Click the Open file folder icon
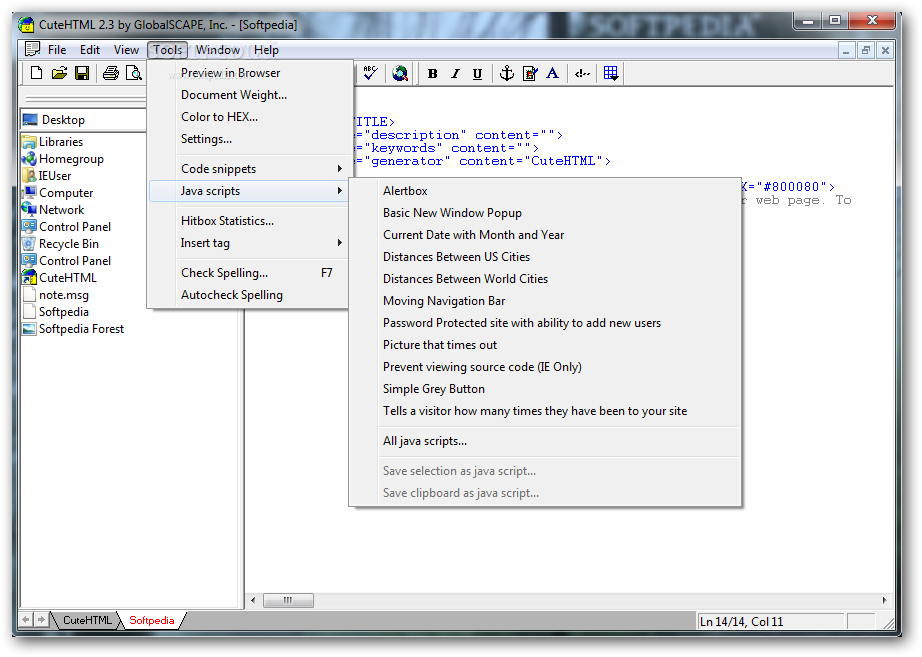 [x=59, y=73]
